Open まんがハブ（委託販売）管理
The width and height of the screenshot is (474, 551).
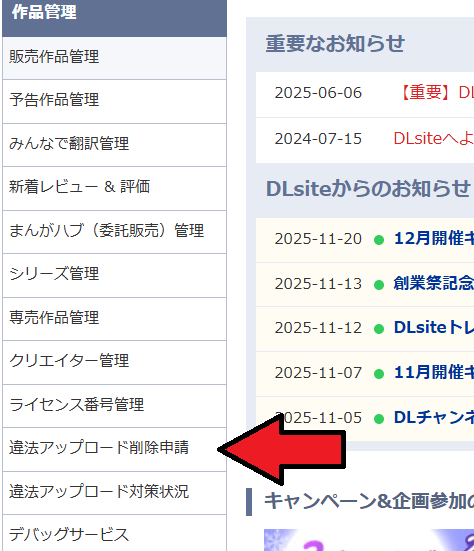coord(114,232)
